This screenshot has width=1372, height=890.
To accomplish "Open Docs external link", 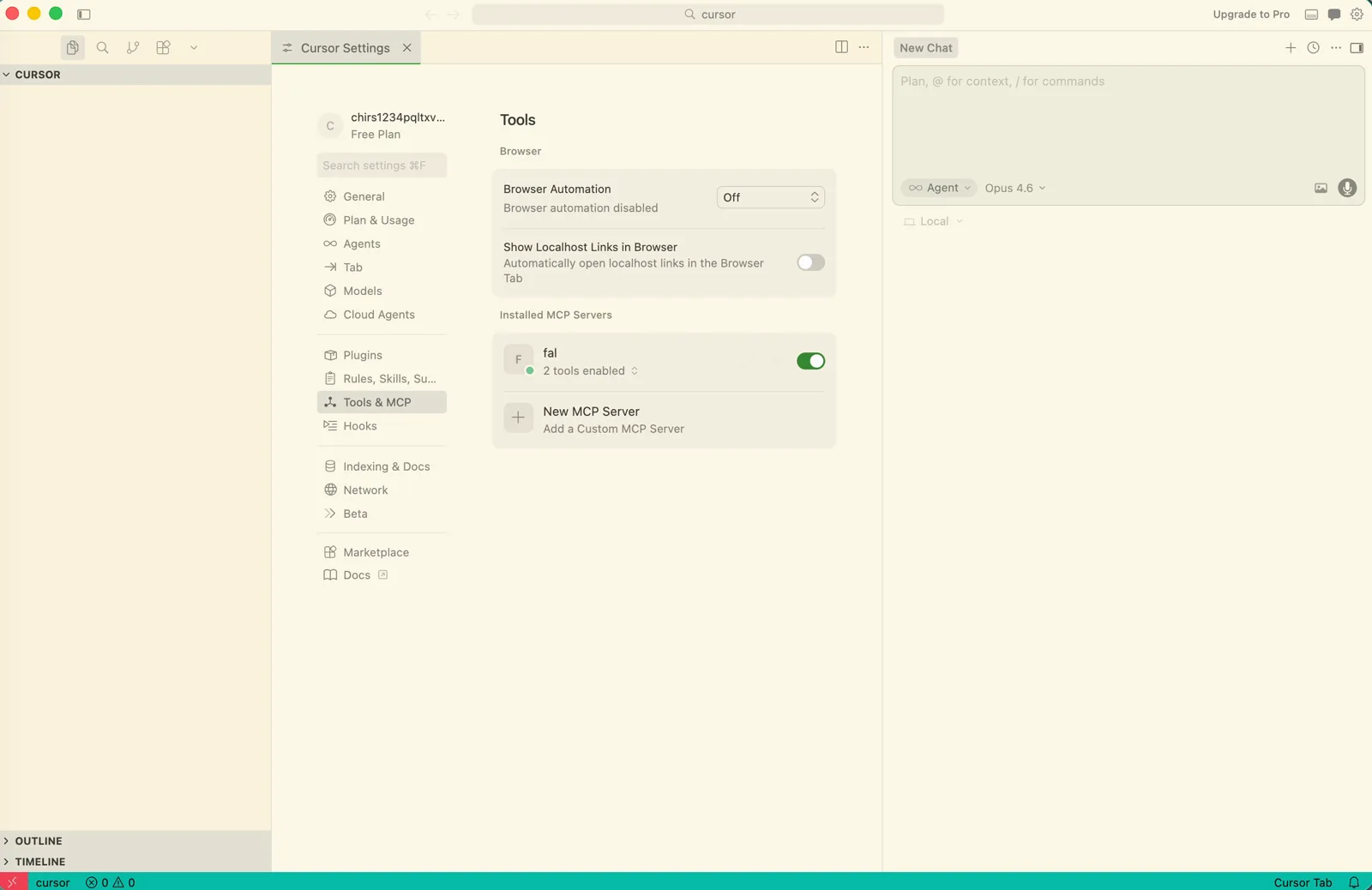I will pyautogui.click(x=382, y=575).
